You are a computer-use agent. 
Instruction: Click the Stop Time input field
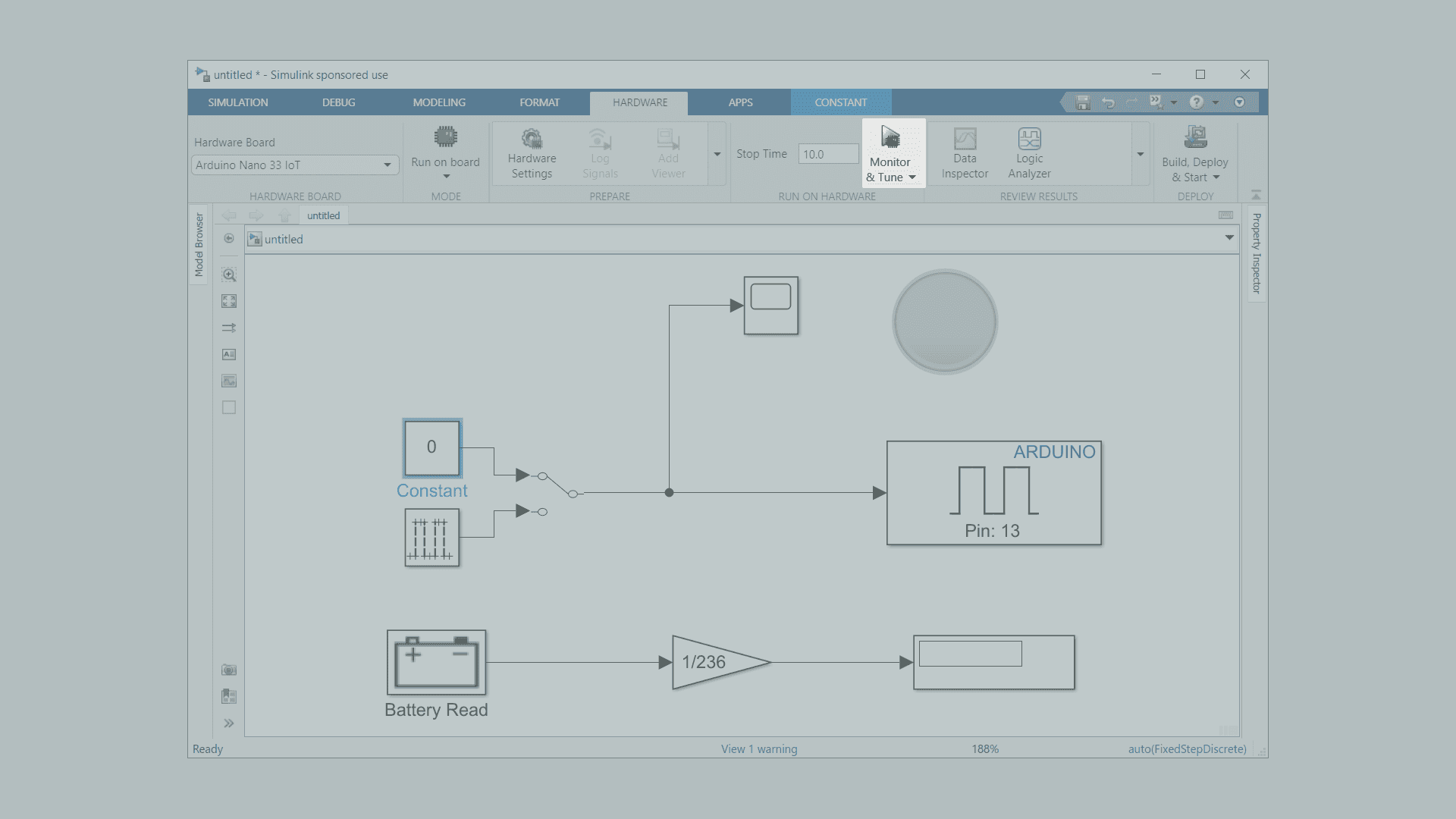coord(828,154)
